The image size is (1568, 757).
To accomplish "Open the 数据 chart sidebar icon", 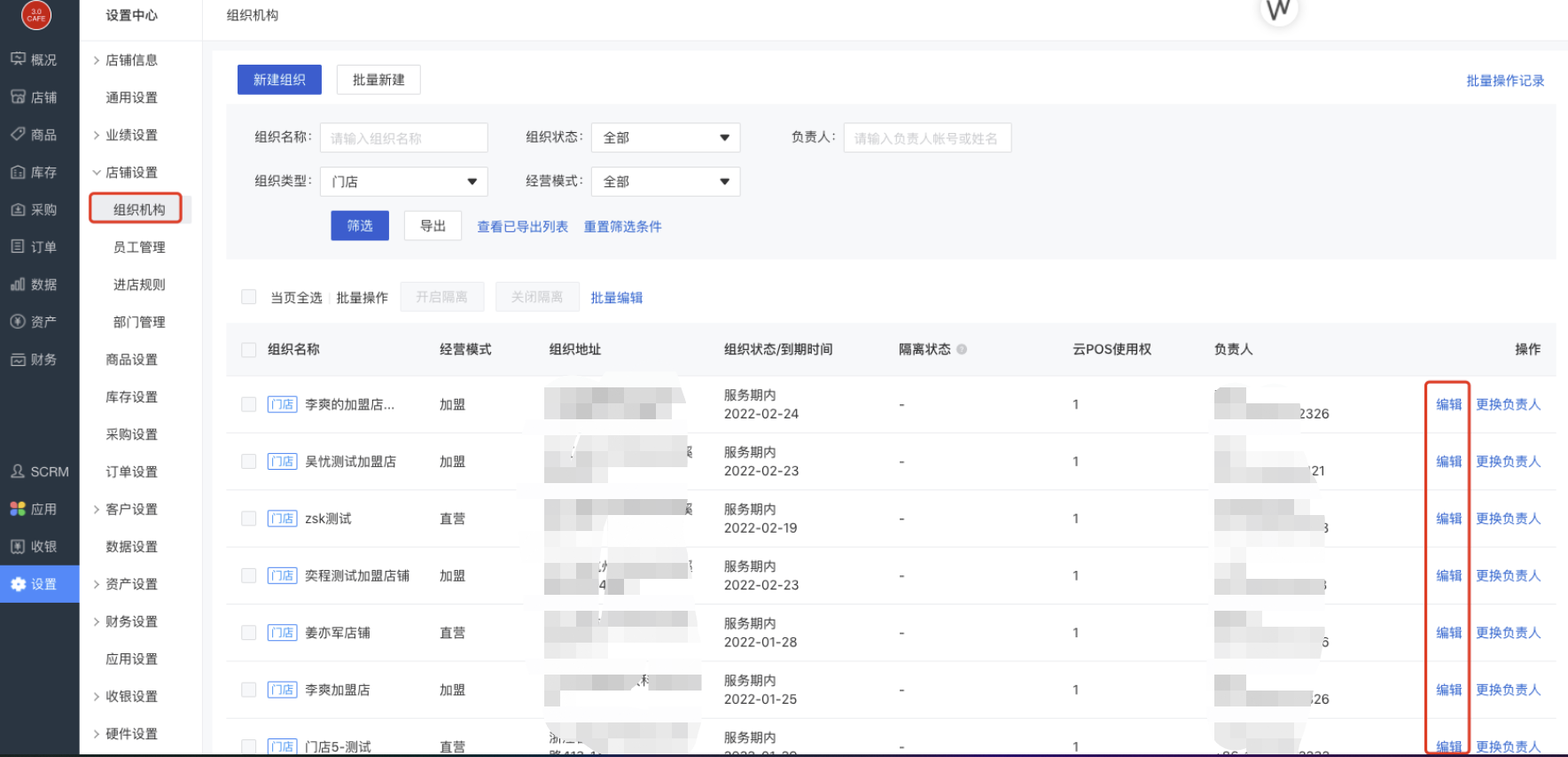I will pos(18,284).
